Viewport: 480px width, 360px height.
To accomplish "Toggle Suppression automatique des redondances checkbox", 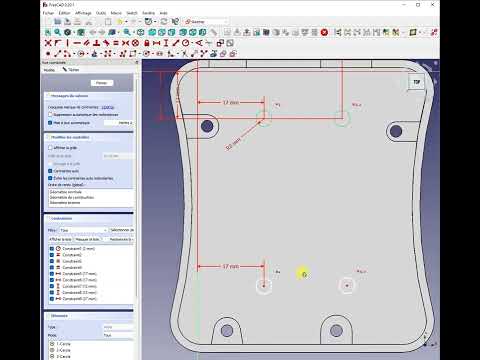I will pyautogui.click(x=50, y=114).
